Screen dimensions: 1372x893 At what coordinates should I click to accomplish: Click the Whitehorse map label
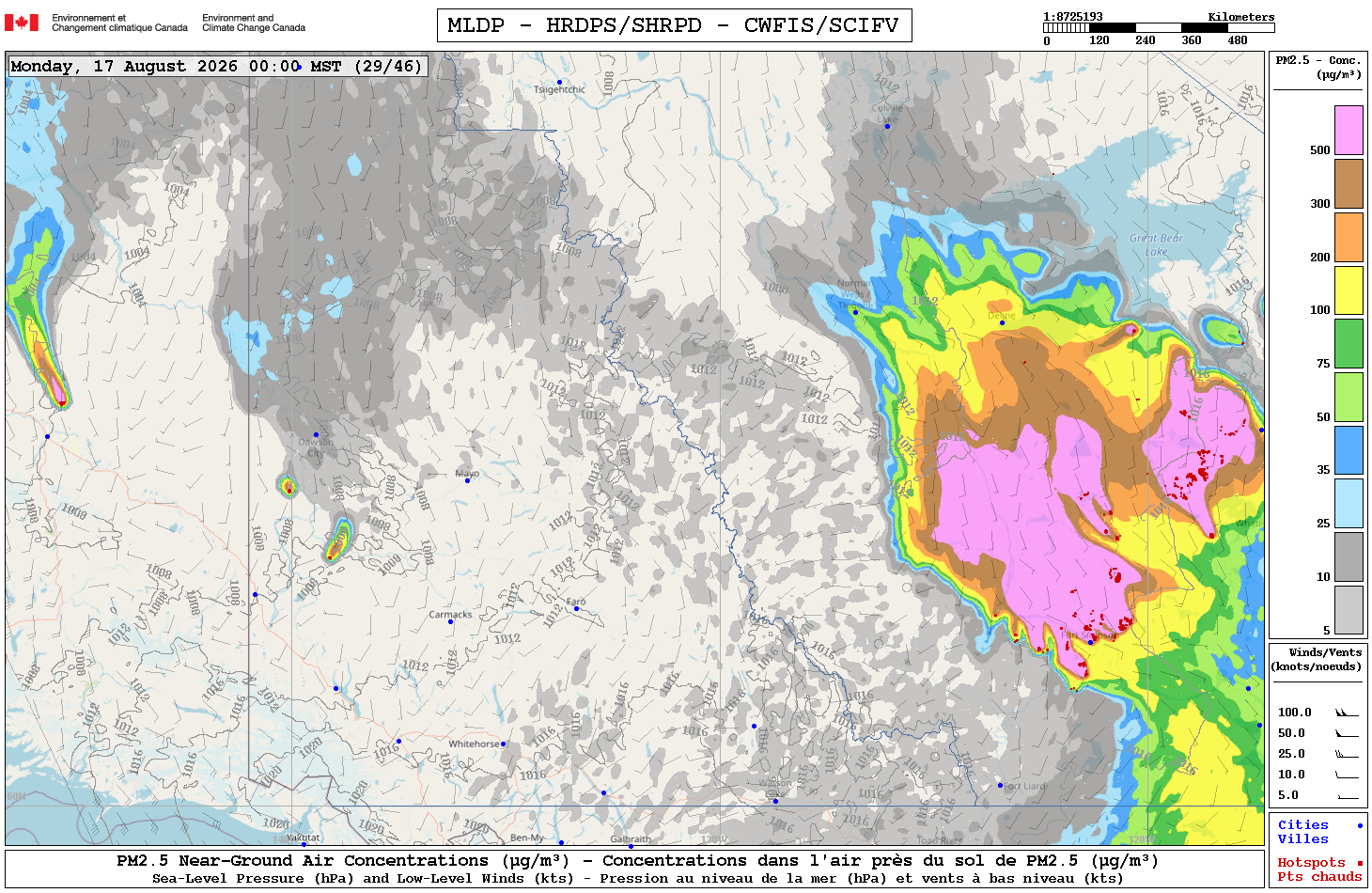[x=475, y=744]
